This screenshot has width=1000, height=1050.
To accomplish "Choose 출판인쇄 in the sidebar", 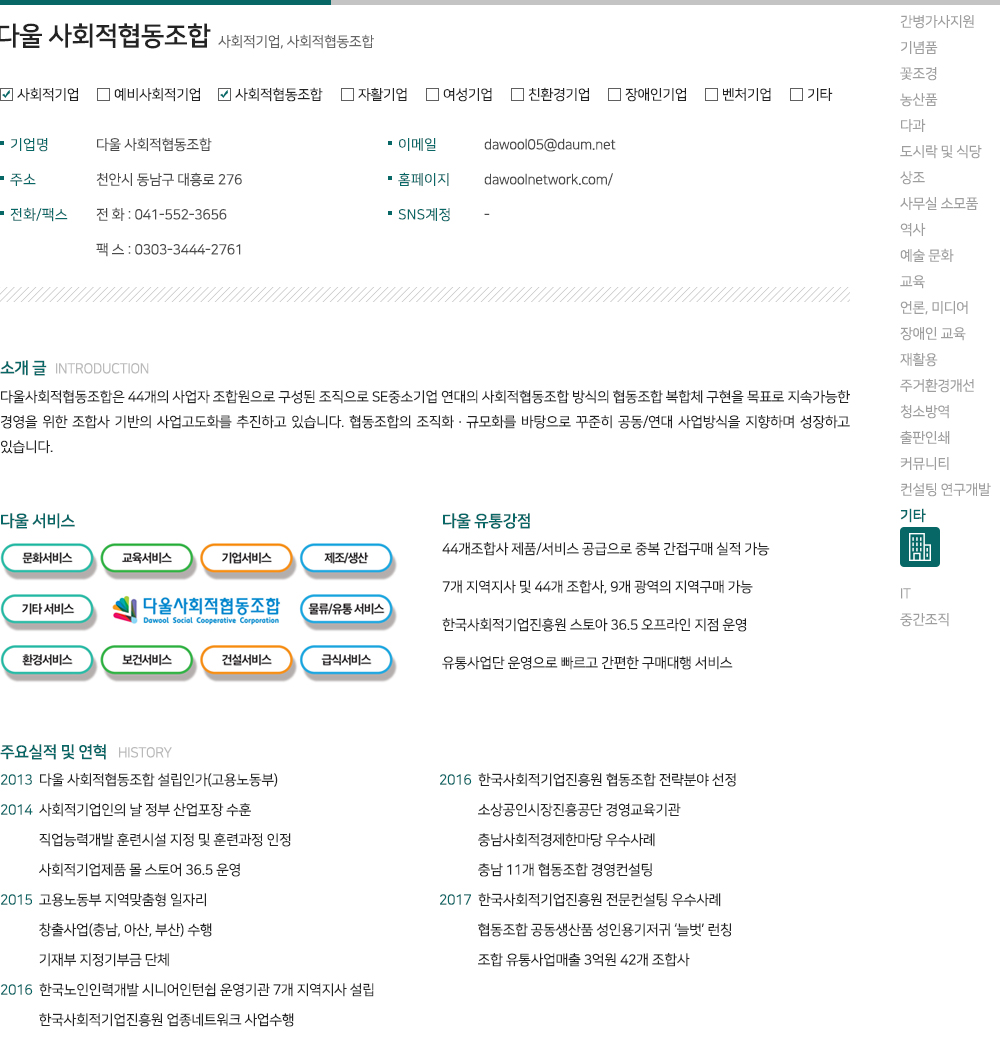I will pyautogui.click(x=925, y=438).
